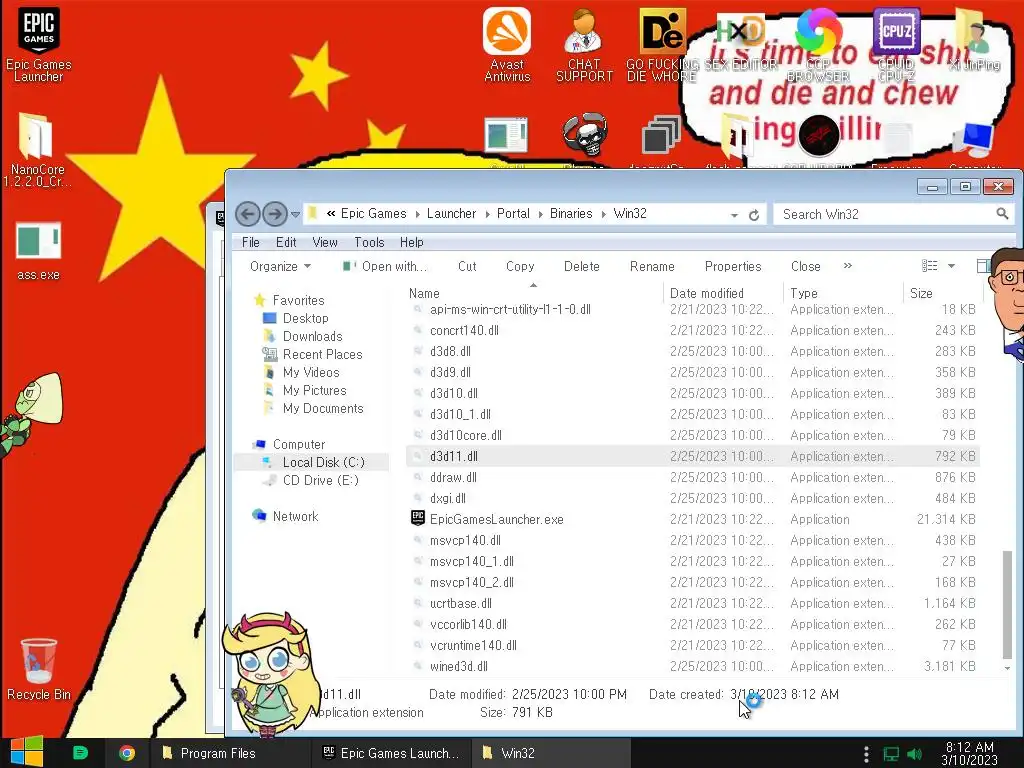This screenshot has width=1024, height=768.
Task: Select Desktop in Favorites
Action: pyautogui.click(x=305, y=318)
